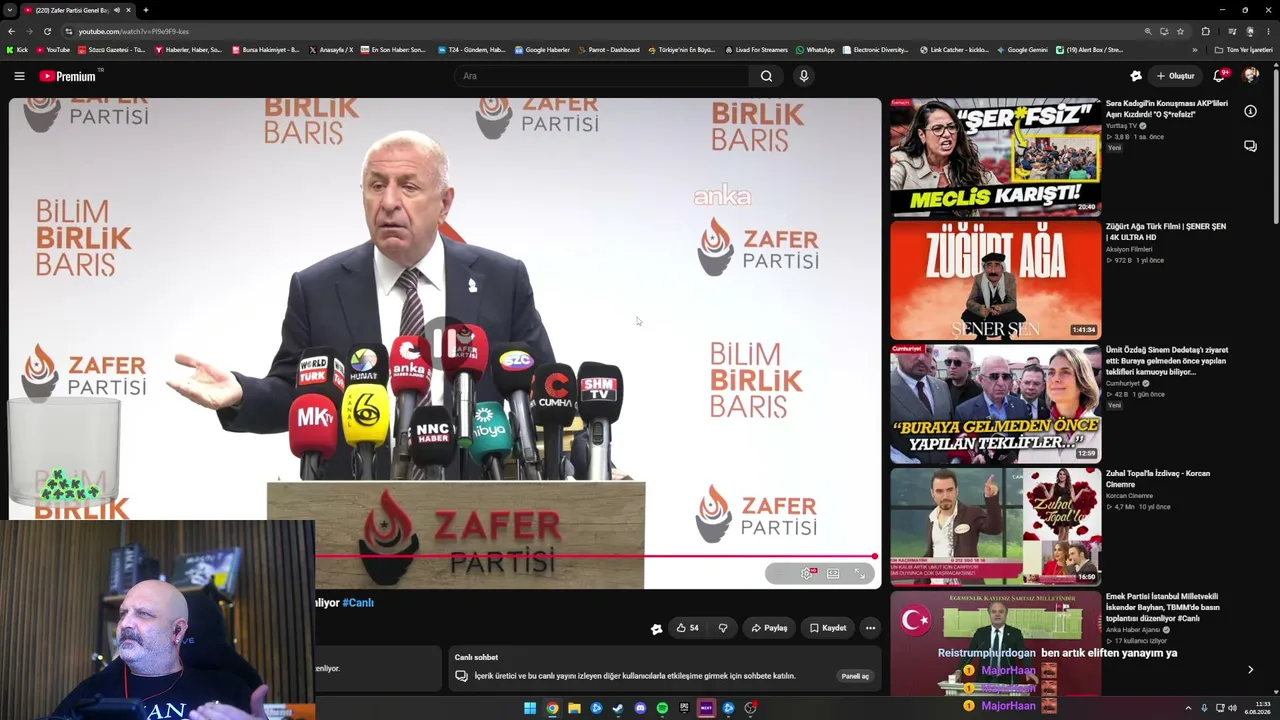Open Discord from the taskbar

point(640,708)
